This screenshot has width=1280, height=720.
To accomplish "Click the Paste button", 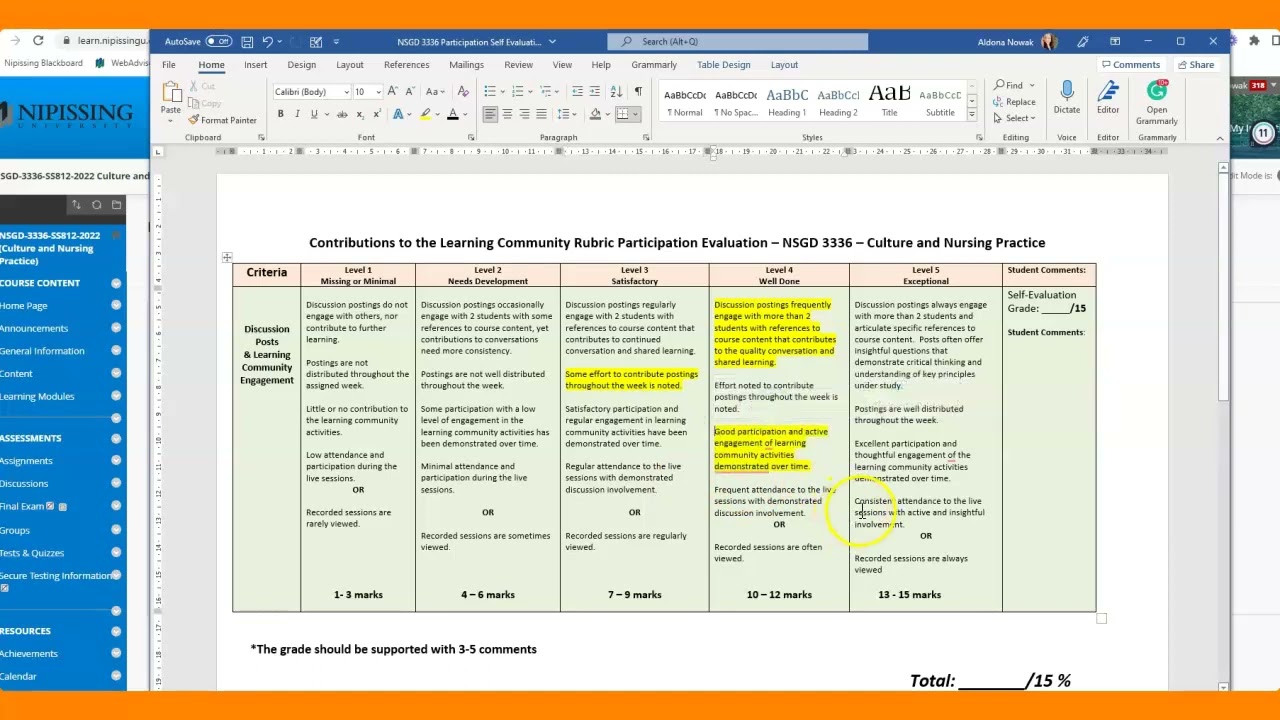I will click(x=171, y=100).
